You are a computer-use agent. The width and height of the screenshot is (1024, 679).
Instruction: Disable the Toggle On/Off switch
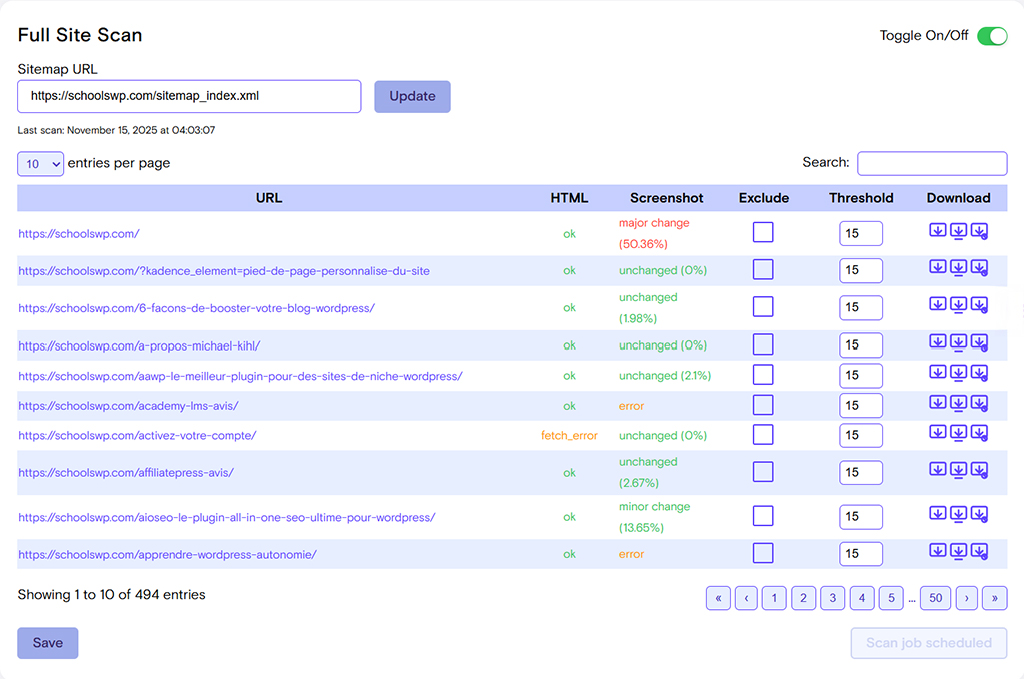click(991, 35)
